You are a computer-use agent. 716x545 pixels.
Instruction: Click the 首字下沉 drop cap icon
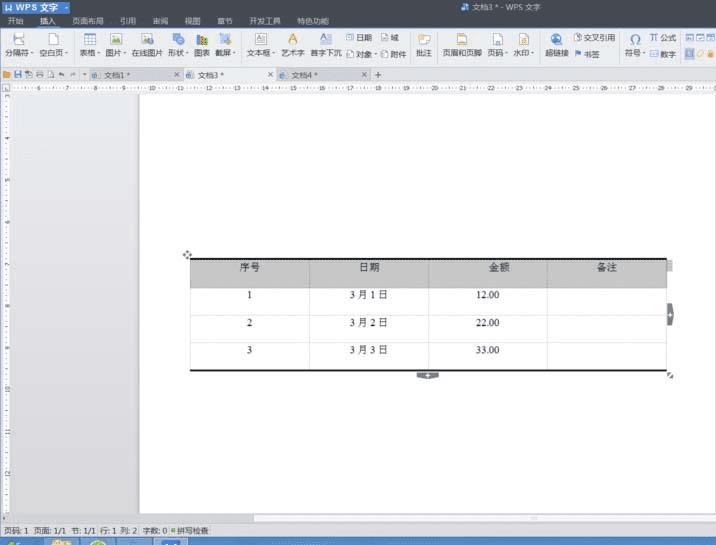coord(326,45)
